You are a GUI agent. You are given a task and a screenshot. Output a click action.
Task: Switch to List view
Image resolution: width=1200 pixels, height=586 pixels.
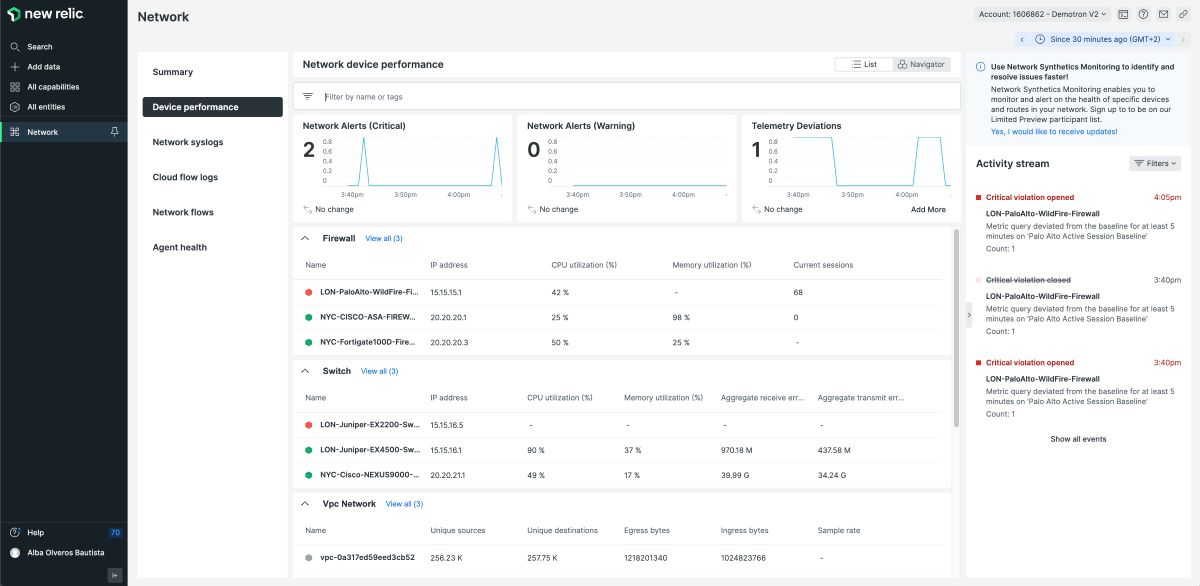pyautogui.click(x=865, y=63)
